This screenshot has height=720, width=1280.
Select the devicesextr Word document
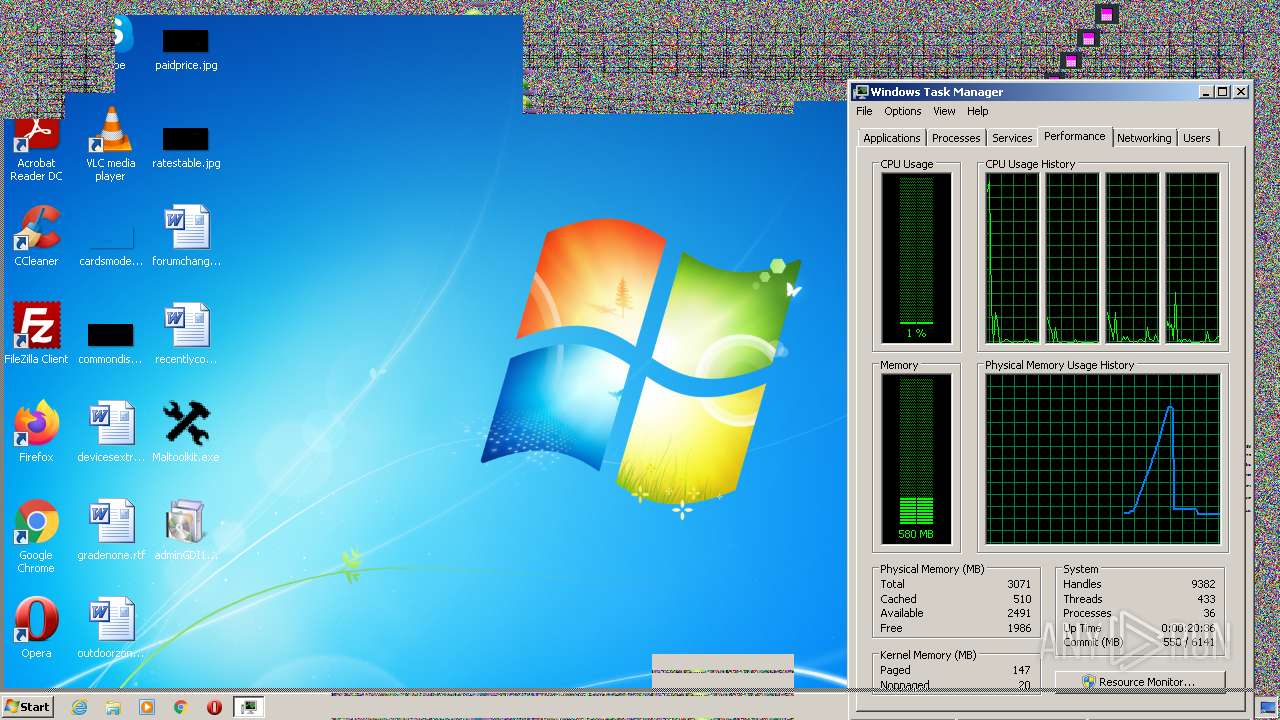(111, 432)
